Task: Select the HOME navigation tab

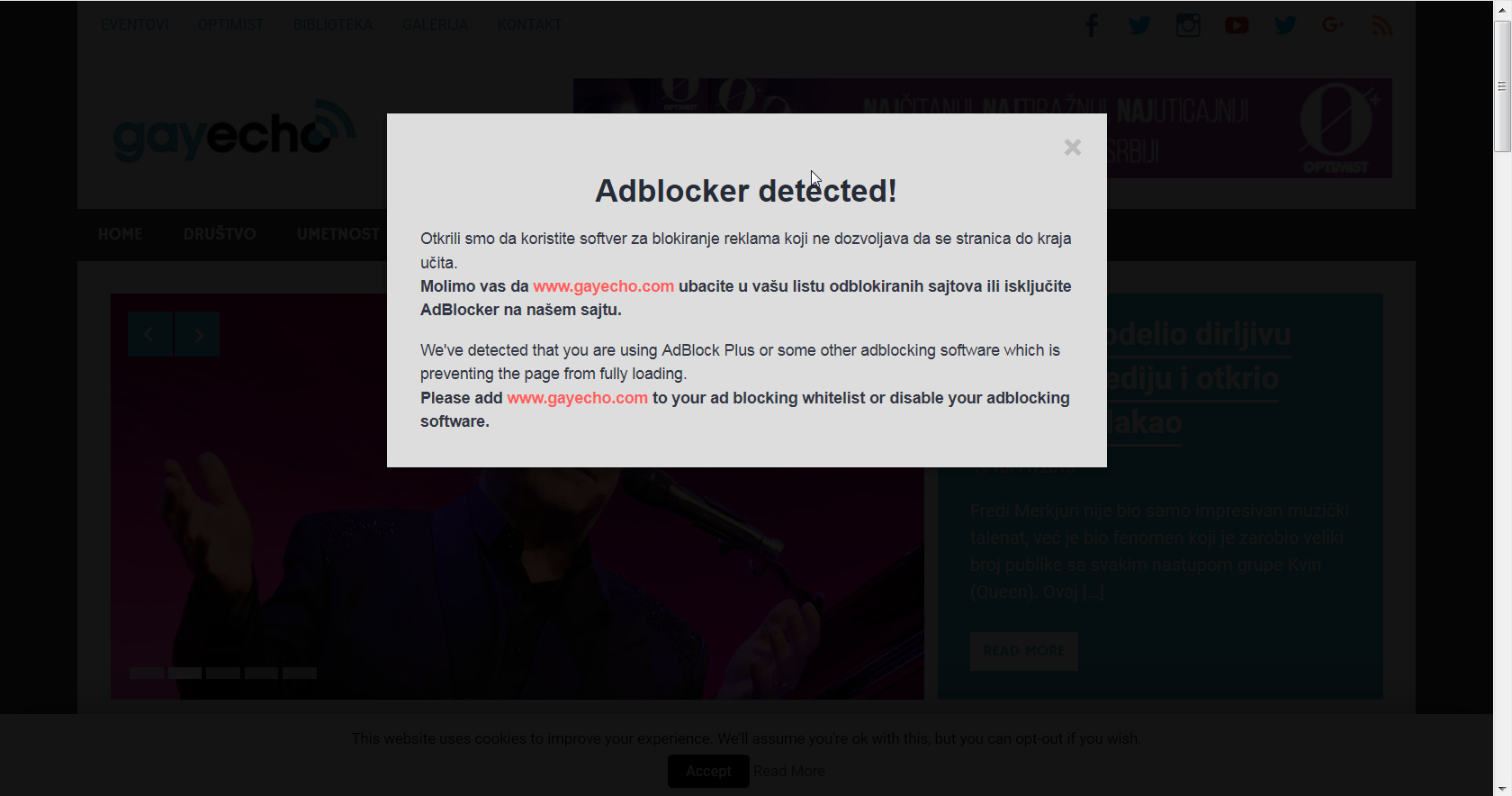Action: [x=120, y=234]
